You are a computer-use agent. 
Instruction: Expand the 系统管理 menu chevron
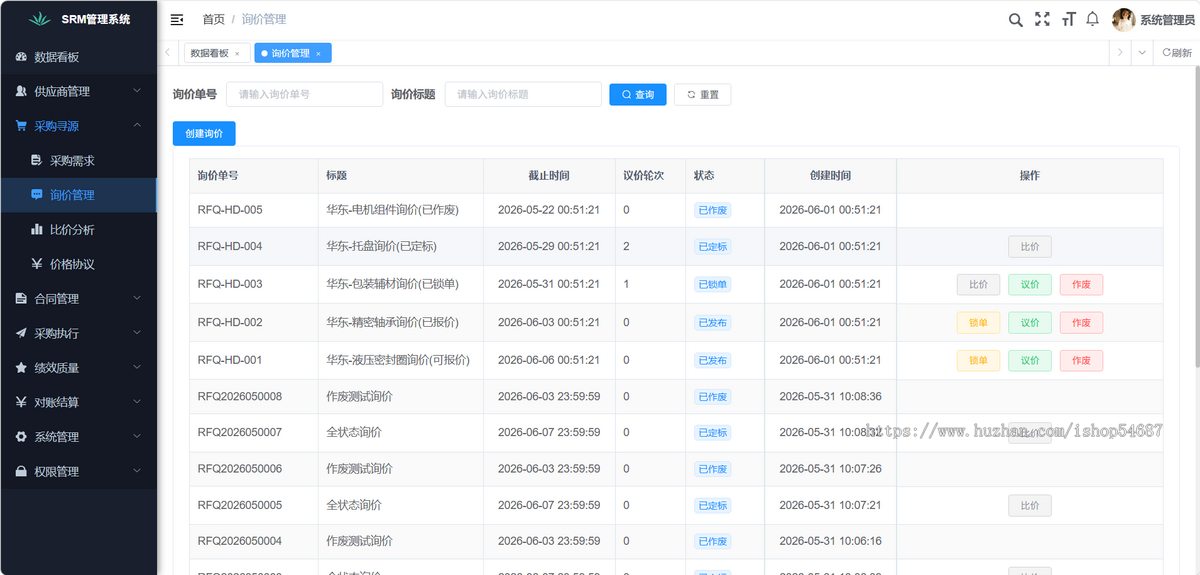pos(137,437)
